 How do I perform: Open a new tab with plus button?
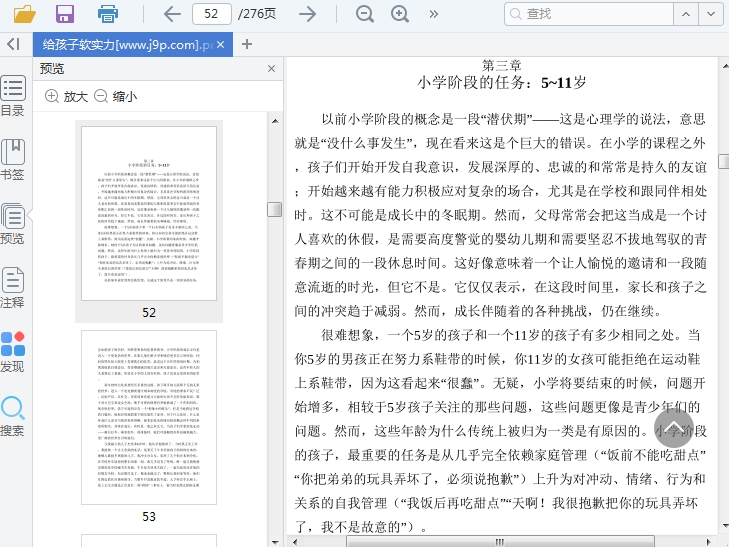pyautogui.click(x=247, y=44)
